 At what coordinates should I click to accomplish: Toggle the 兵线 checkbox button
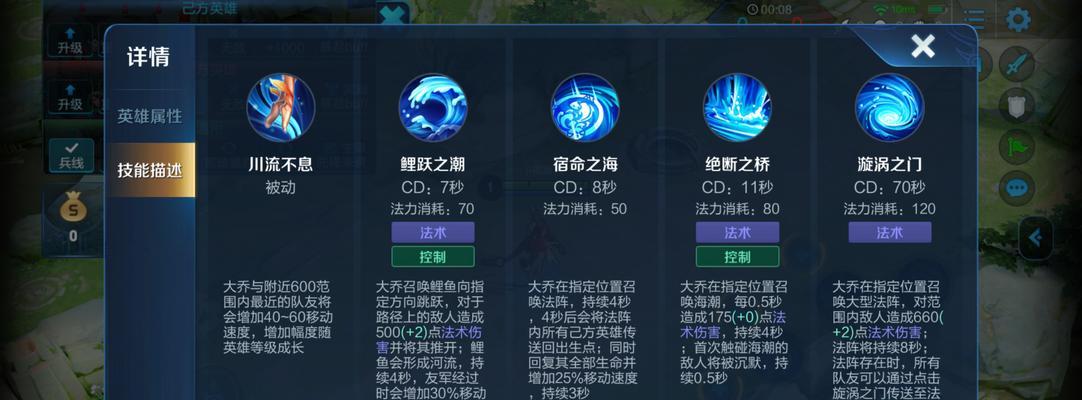pyautogui.click(x=71, y=155)
